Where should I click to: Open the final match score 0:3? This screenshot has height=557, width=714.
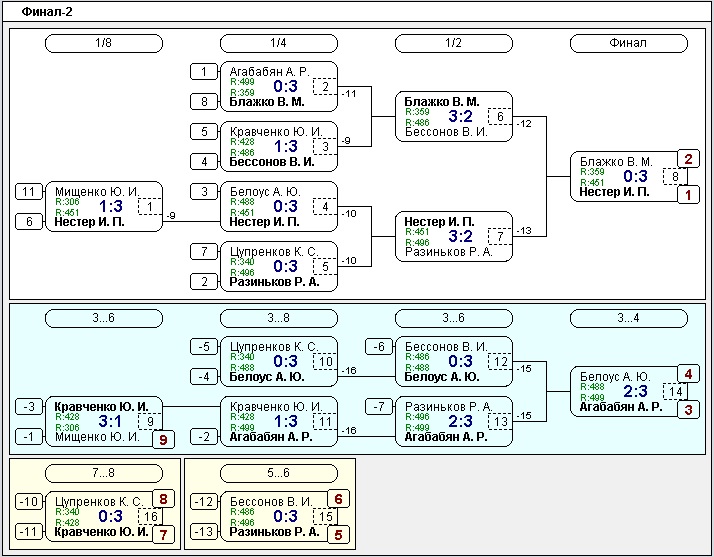(635, 176)
